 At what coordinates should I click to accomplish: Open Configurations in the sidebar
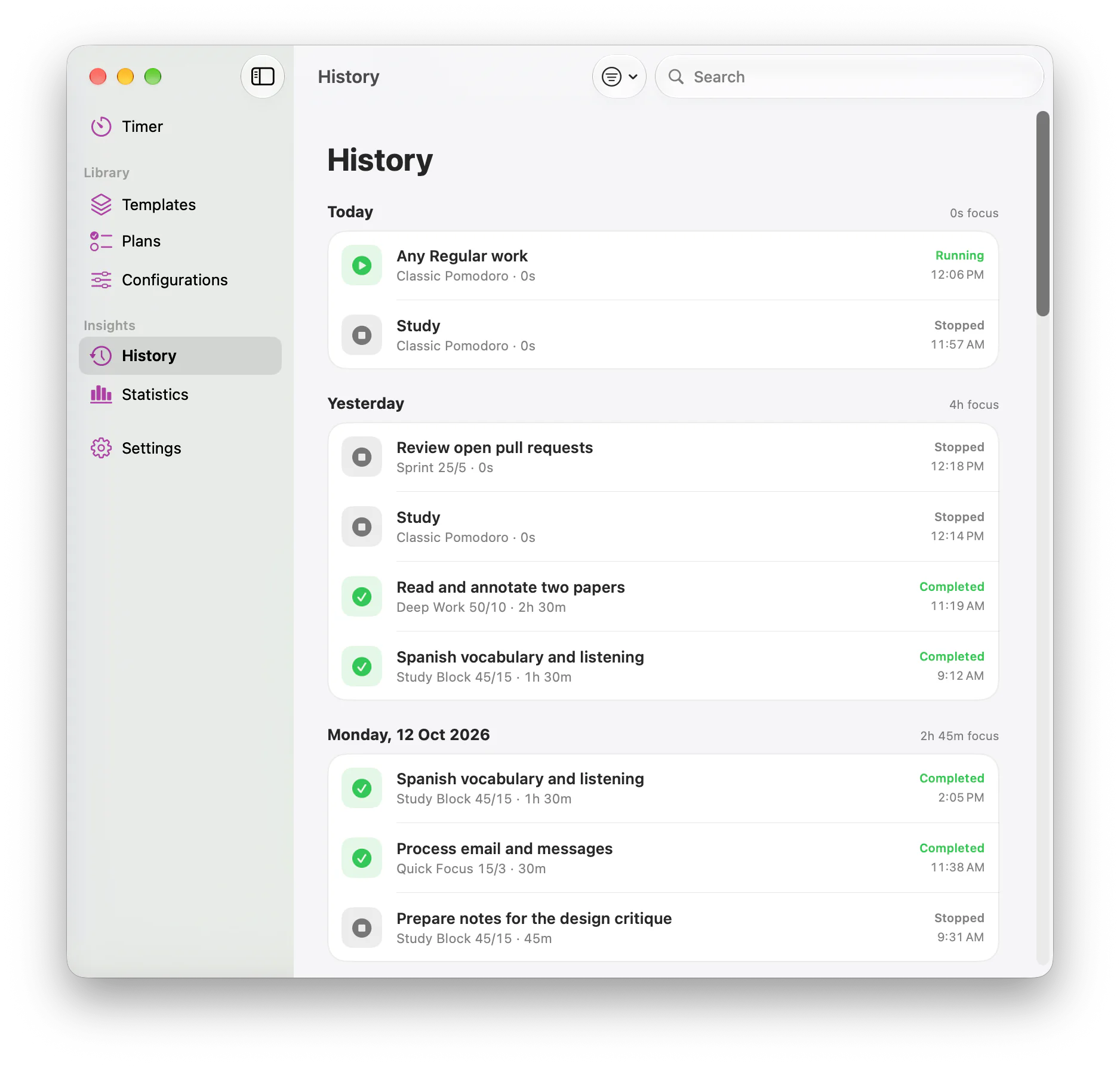pos(180,280)
